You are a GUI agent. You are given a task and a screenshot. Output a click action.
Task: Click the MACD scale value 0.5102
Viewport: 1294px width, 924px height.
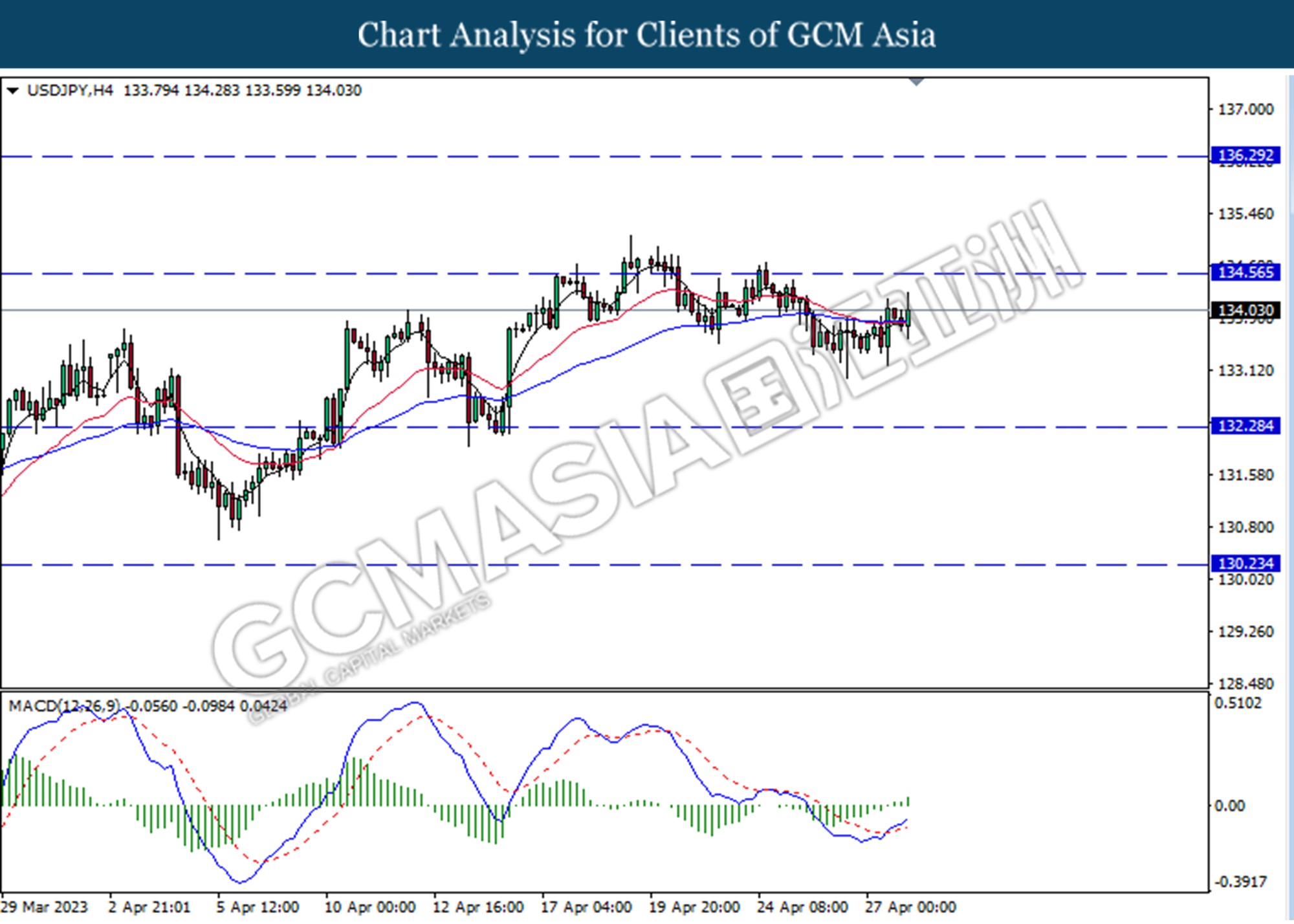[1238, 703]
